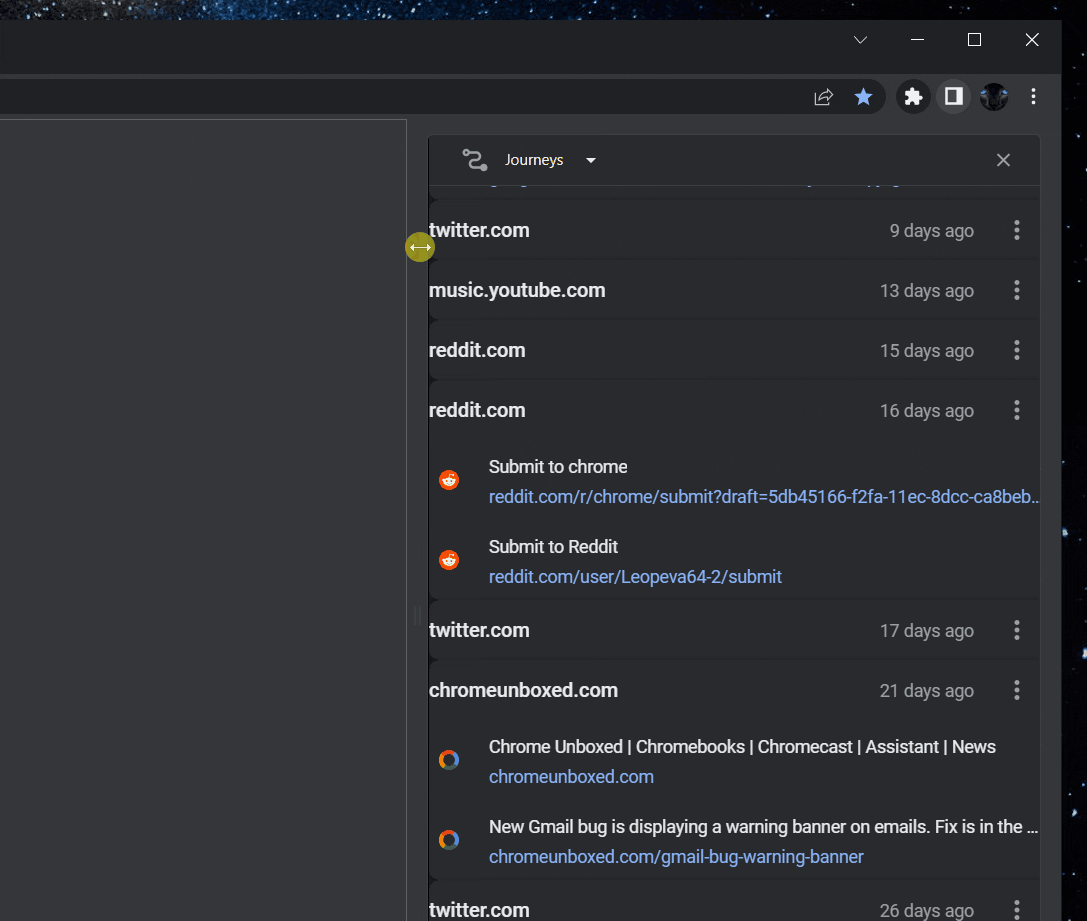
Task: Open the kebab menu next to chromeunboxed.com
Action: pos(1016,690)
